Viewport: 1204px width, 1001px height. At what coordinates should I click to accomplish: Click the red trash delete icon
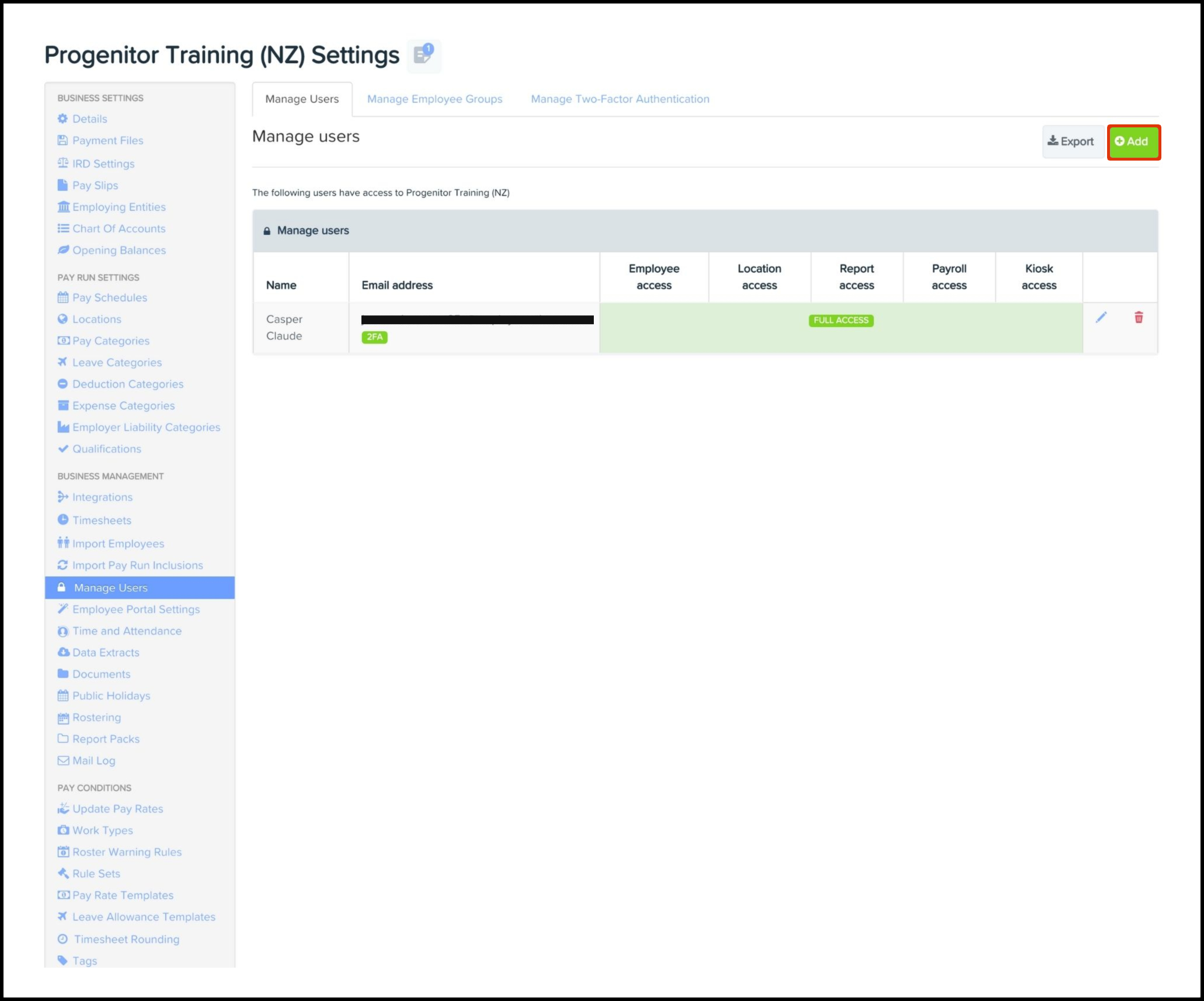[x=1138, y=317]
